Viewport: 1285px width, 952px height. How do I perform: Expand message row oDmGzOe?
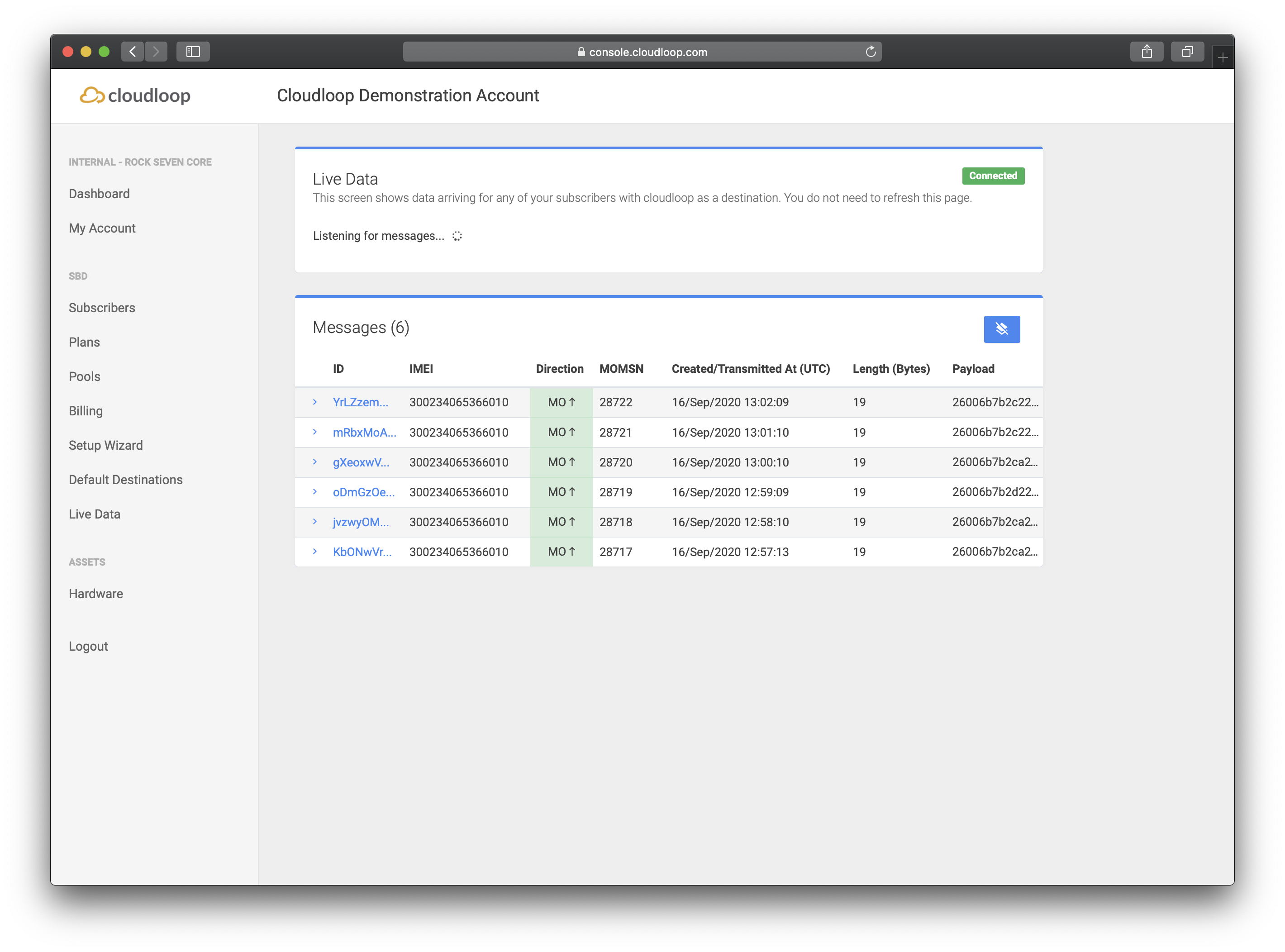[314, 491]
